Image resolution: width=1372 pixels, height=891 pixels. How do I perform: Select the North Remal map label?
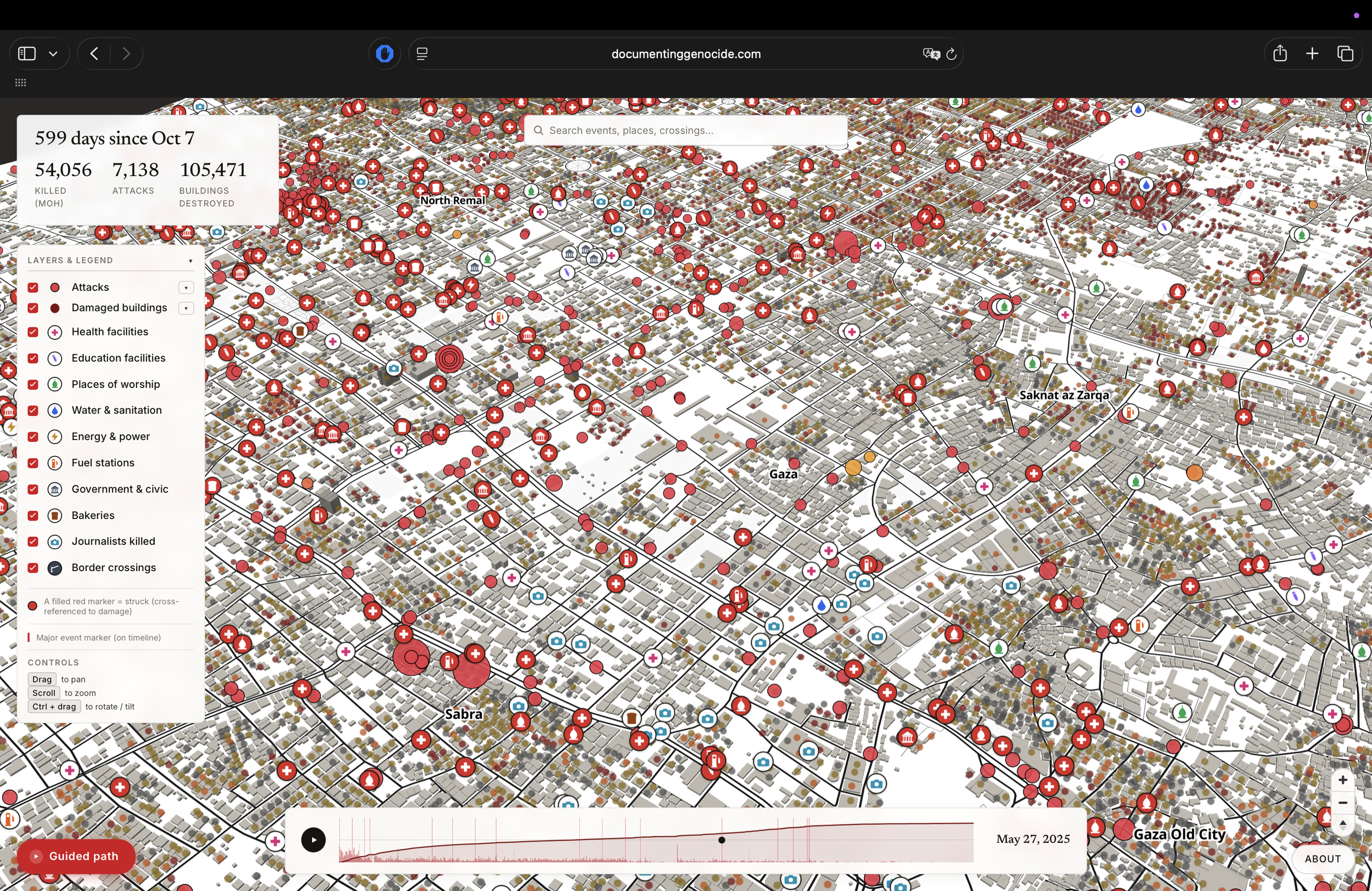(x=453, y=201)
